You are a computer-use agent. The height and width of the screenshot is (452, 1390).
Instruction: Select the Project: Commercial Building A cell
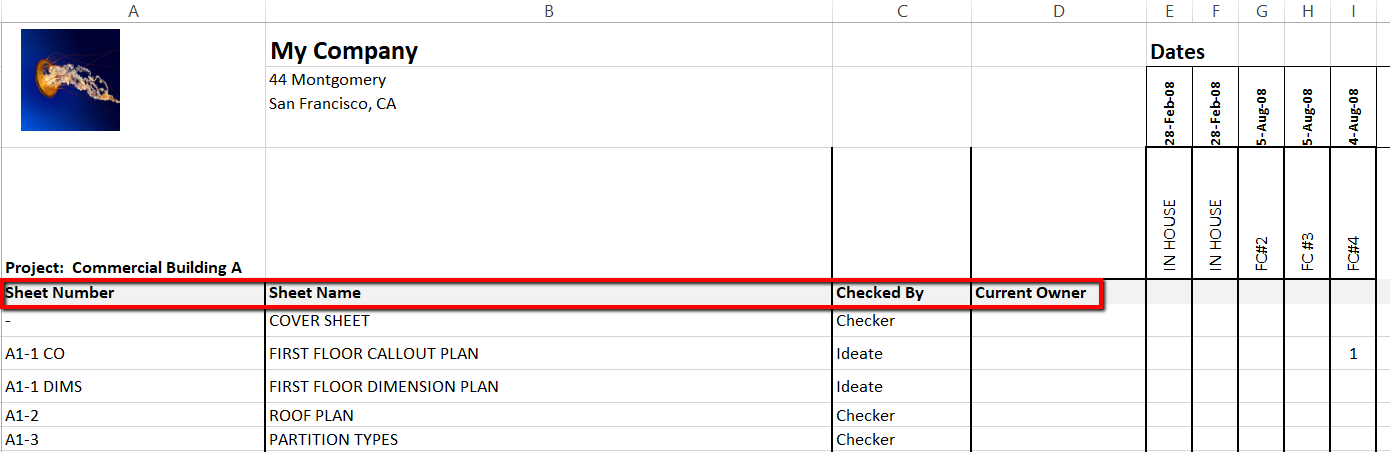point(124,268)
